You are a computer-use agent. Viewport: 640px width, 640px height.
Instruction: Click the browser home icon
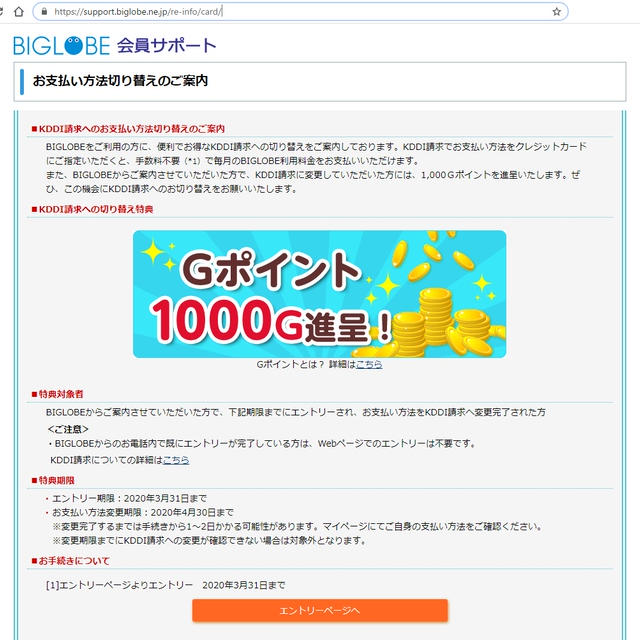click(x=19, y=11)
